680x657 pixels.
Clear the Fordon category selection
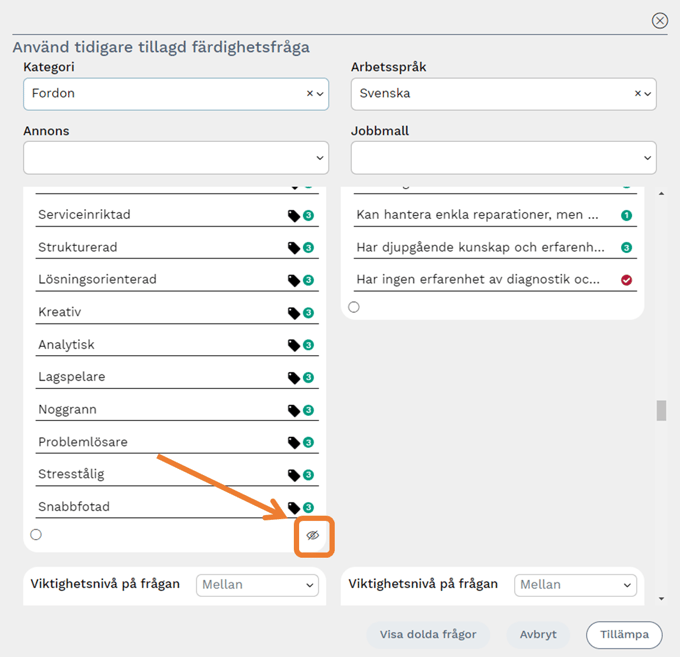[310, 94]
